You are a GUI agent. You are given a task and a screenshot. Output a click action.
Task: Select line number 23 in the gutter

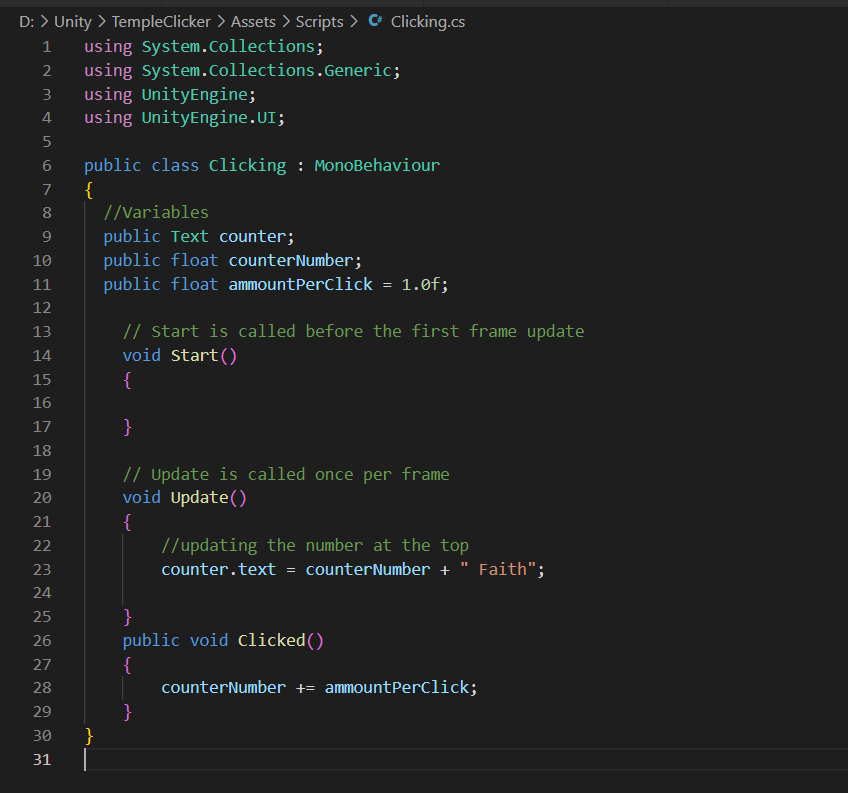[x=42, y=569]
